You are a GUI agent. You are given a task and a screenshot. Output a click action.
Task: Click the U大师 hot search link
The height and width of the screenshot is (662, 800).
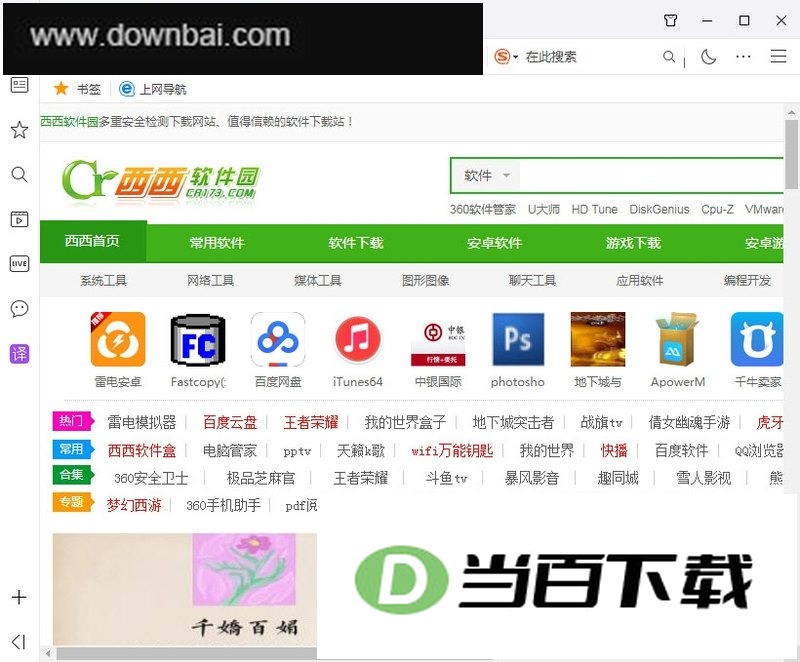coord(544,209)
